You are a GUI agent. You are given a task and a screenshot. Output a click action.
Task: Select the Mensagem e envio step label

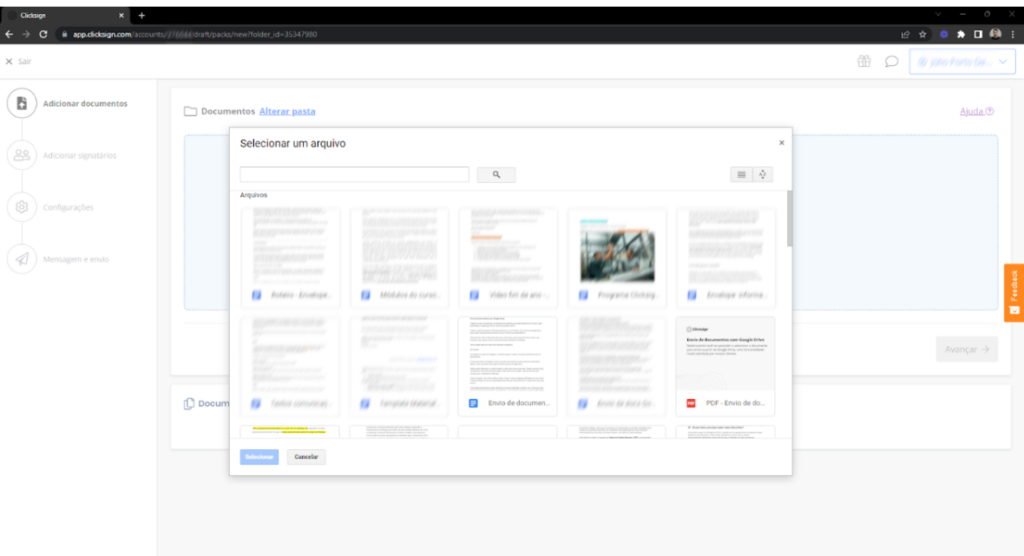pyautogui.click(x=76, y=259)
